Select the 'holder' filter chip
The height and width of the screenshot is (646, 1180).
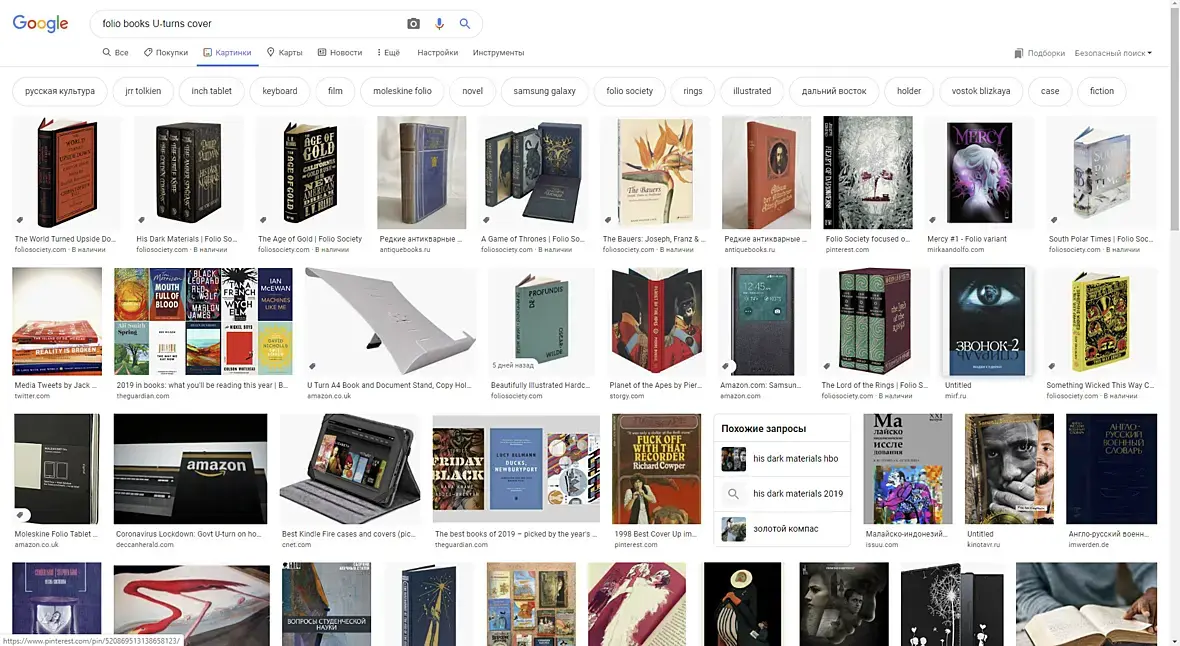(909, 91)
